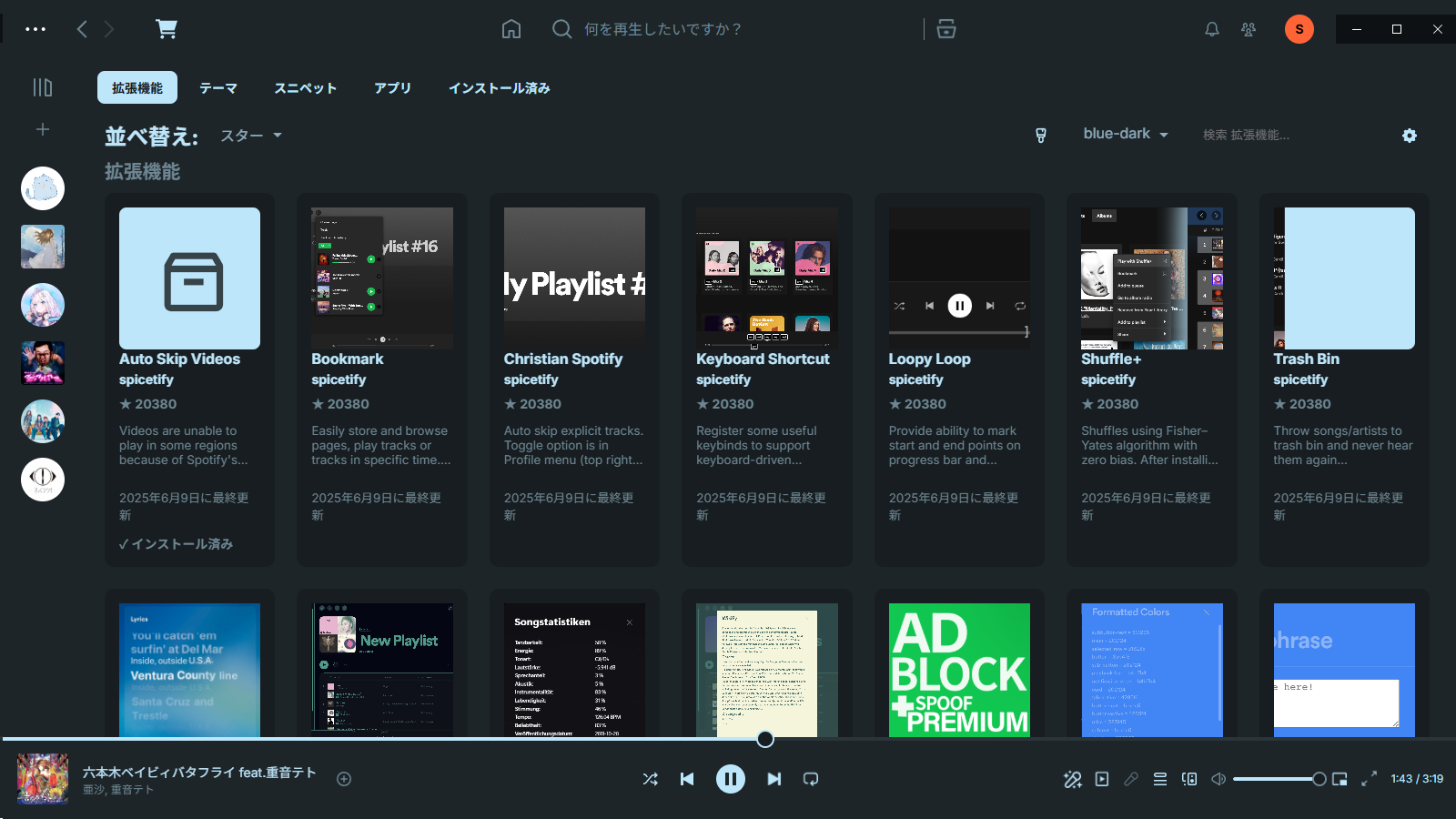Go back with the left chevron
The width and height of the screenshot is (1456, 819).
[x=82, y=29]
